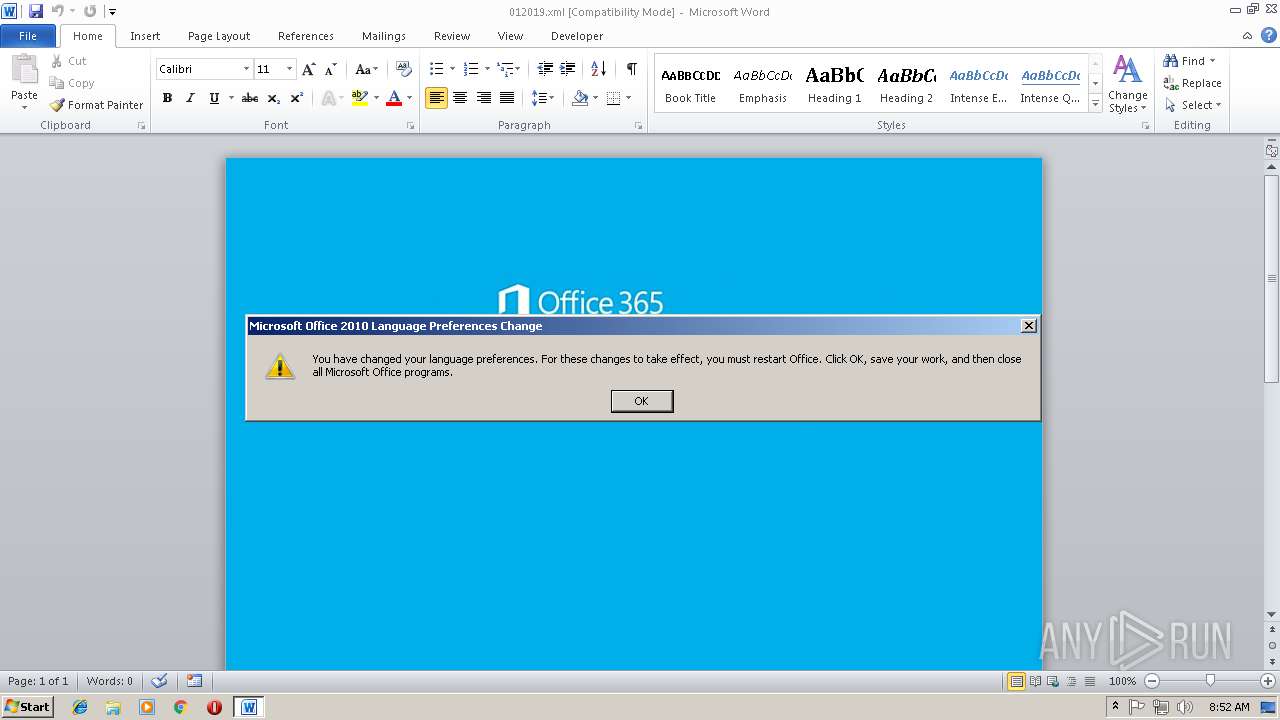Toggle Bold formatting
Image resolution: width=1280 pixels, height=720 pixels.
coord(167,98)
